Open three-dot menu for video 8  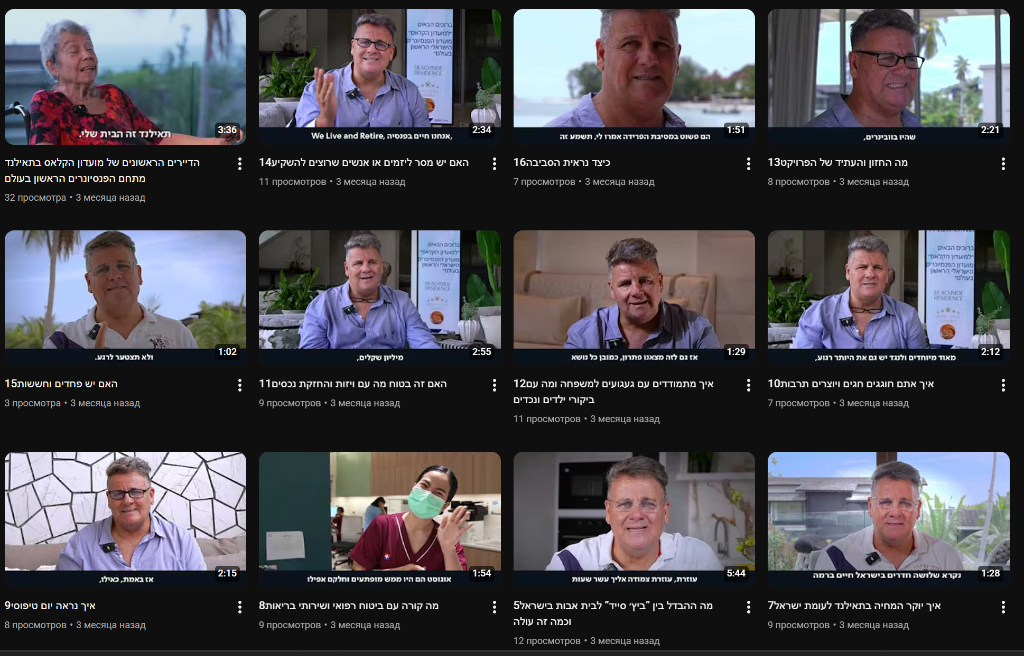pos(494,607)
